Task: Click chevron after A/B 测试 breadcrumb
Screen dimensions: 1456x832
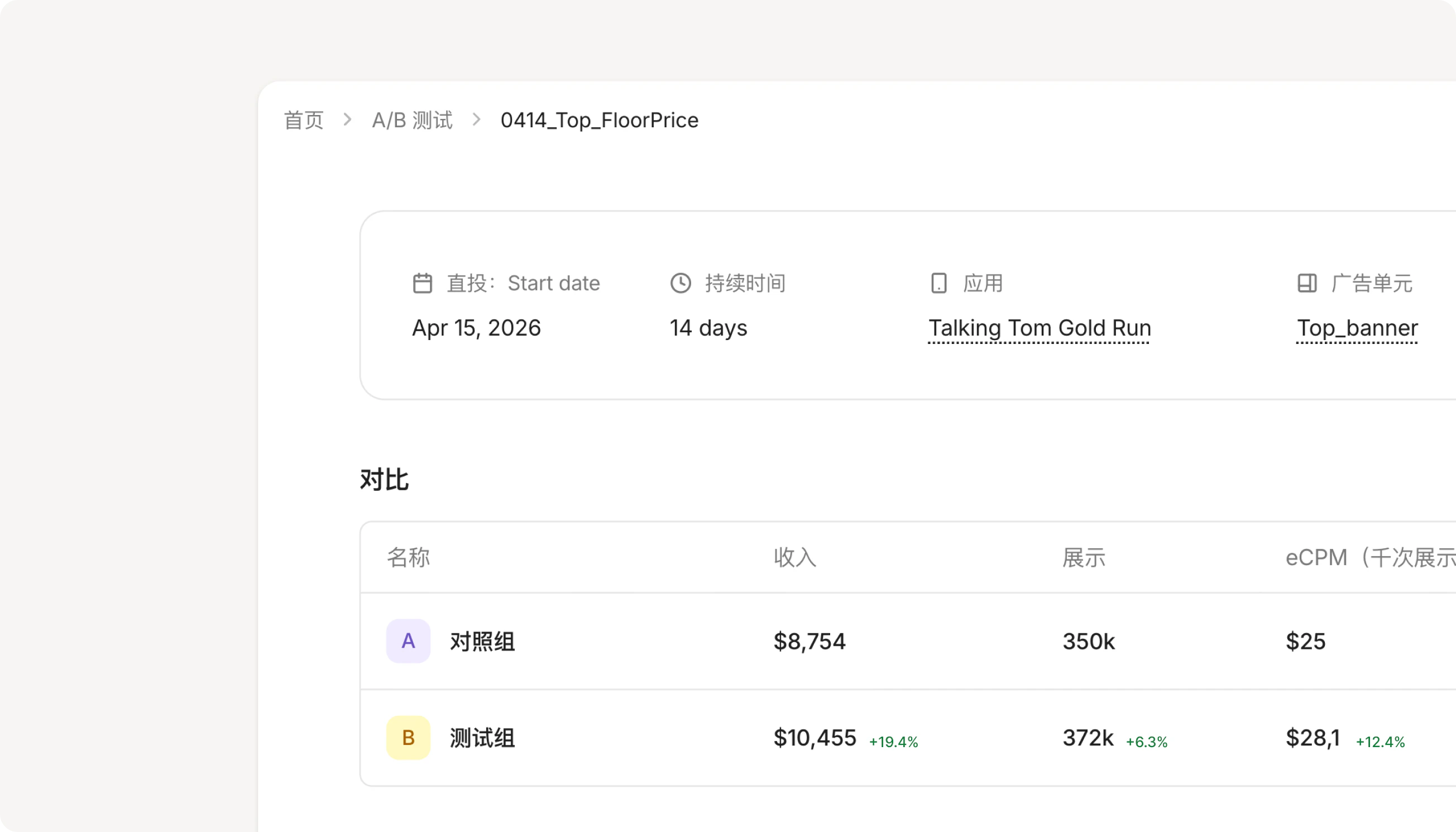Action: [476, 120]
